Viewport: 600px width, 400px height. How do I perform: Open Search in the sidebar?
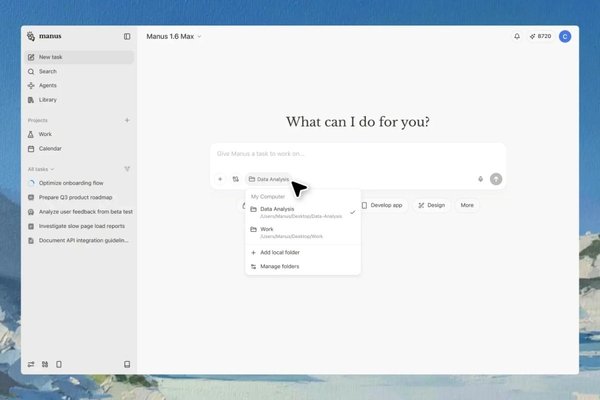79,72
